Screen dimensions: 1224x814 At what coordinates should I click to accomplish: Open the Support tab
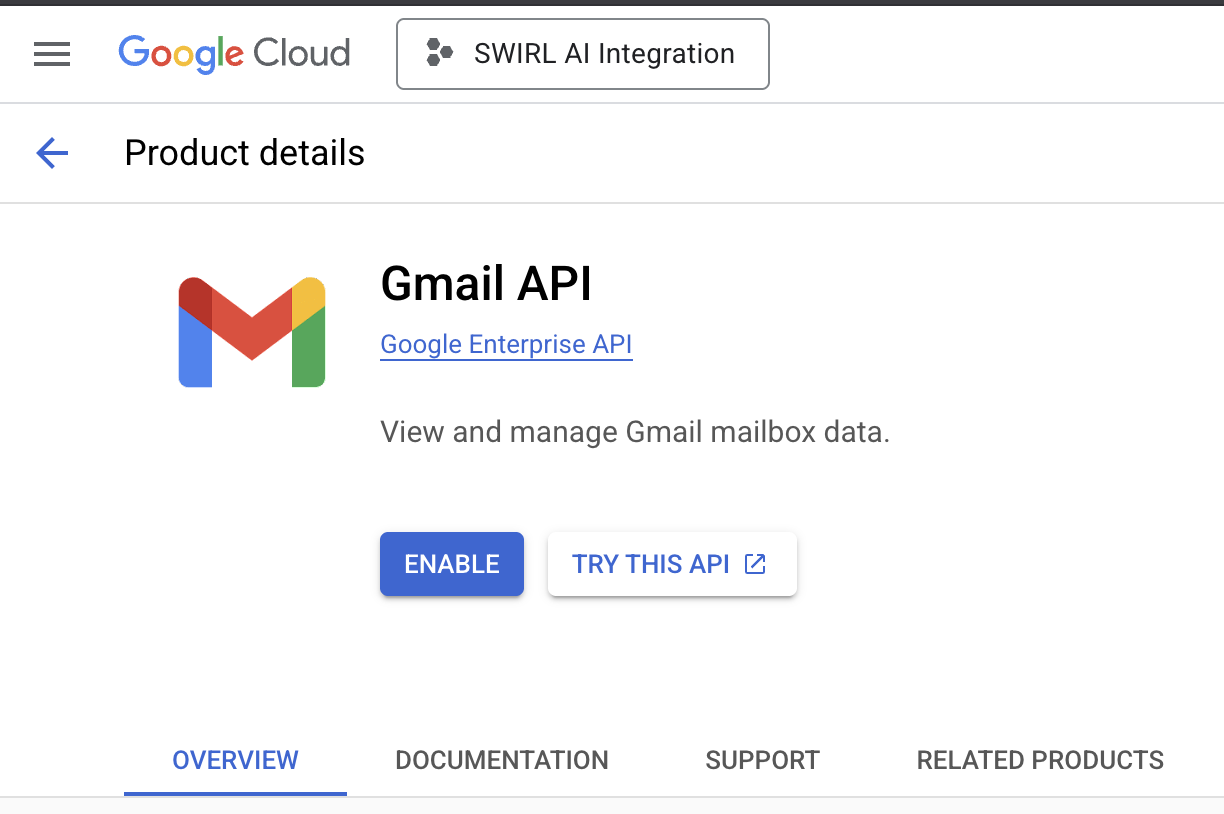tap(762, 760)
